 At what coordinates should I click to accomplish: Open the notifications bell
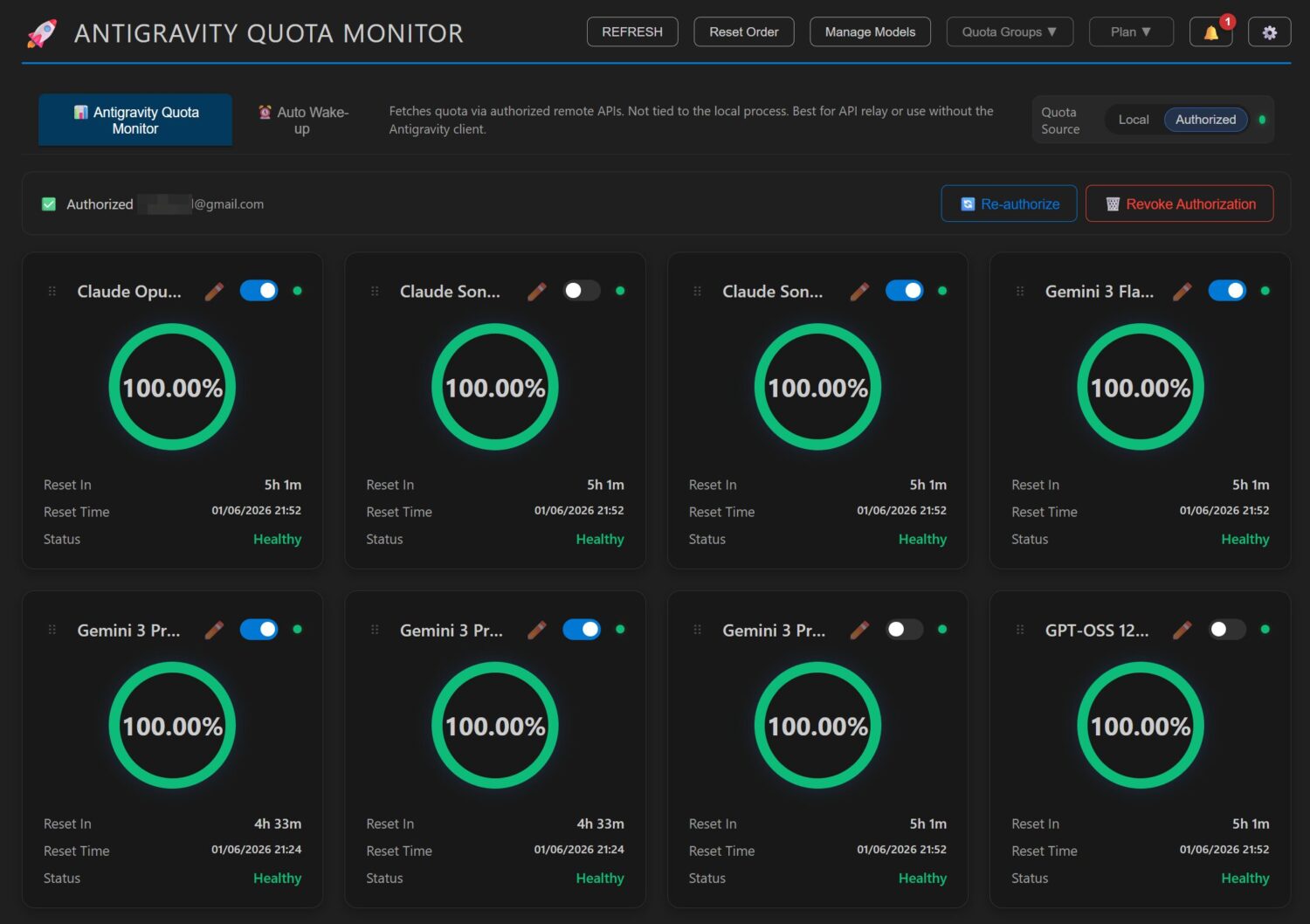click(x=1210, y=32)
